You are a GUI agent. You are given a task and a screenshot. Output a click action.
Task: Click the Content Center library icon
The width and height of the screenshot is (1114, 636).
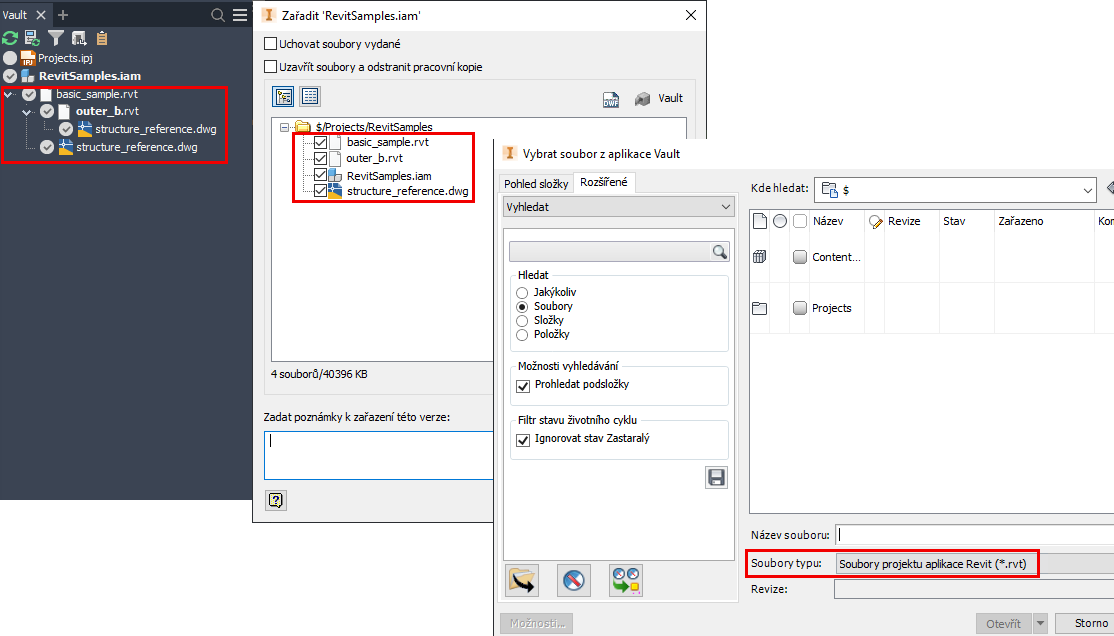(759, 257)
